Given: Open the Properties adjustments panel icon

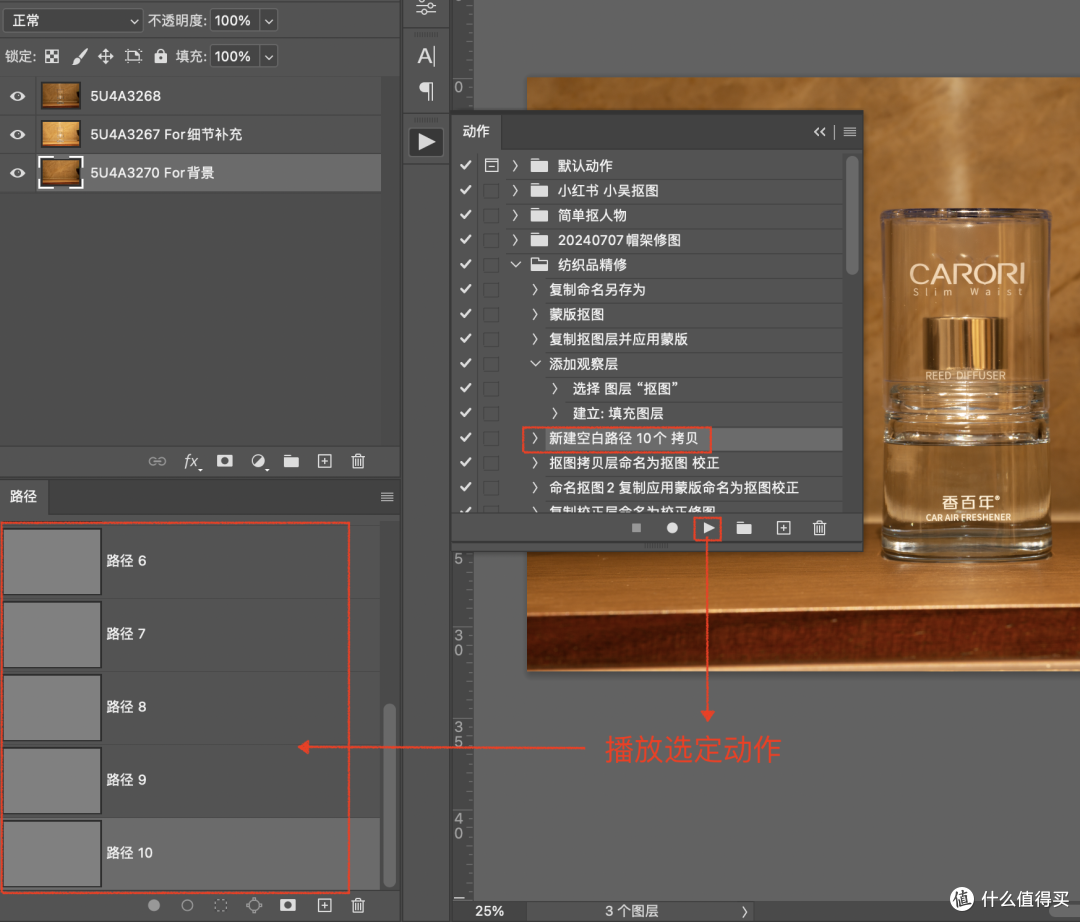Looking at the screenshot, I should point(426,8).
